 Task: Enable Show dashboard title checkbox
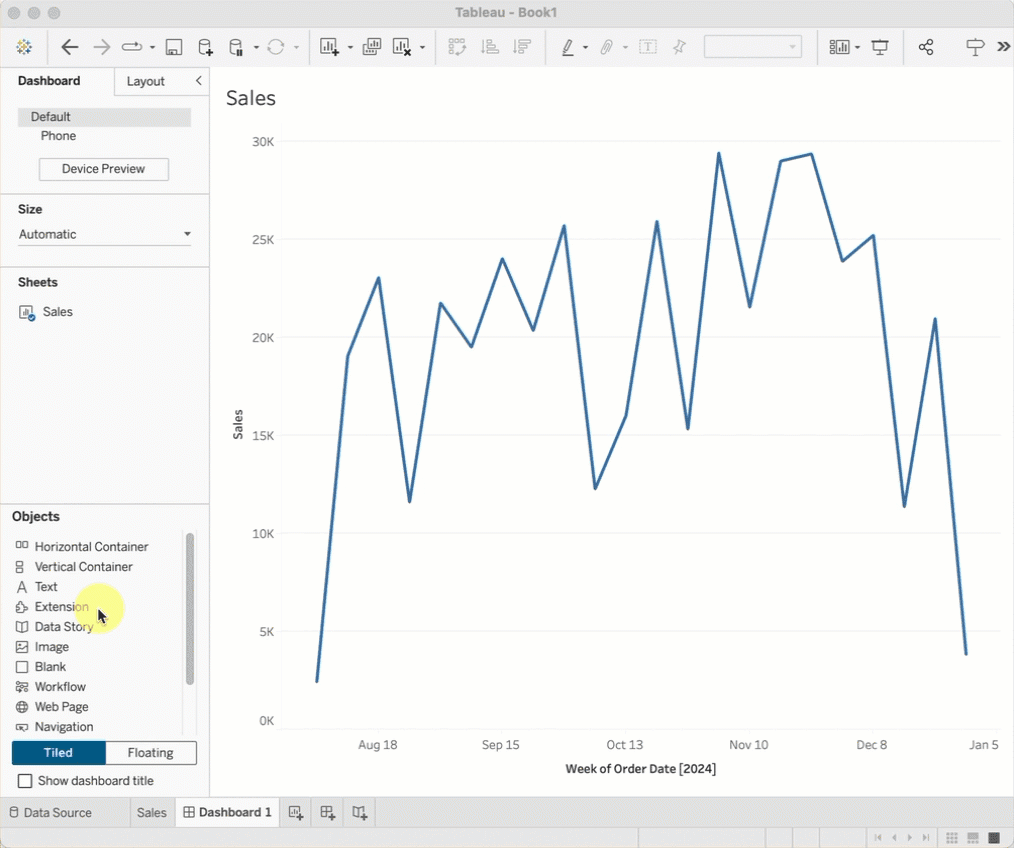pos(25,781)
